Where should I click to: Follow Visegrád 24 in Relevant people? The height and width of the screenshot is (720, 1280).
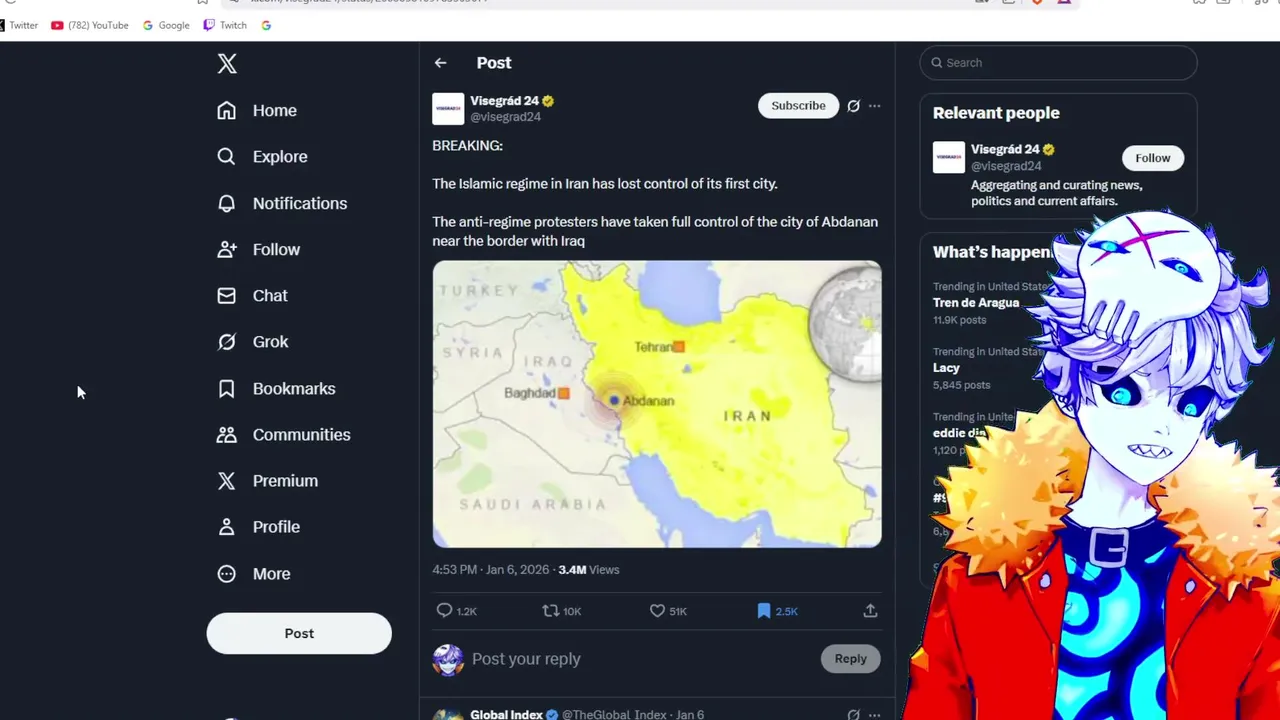click(x=1152, y=158)
